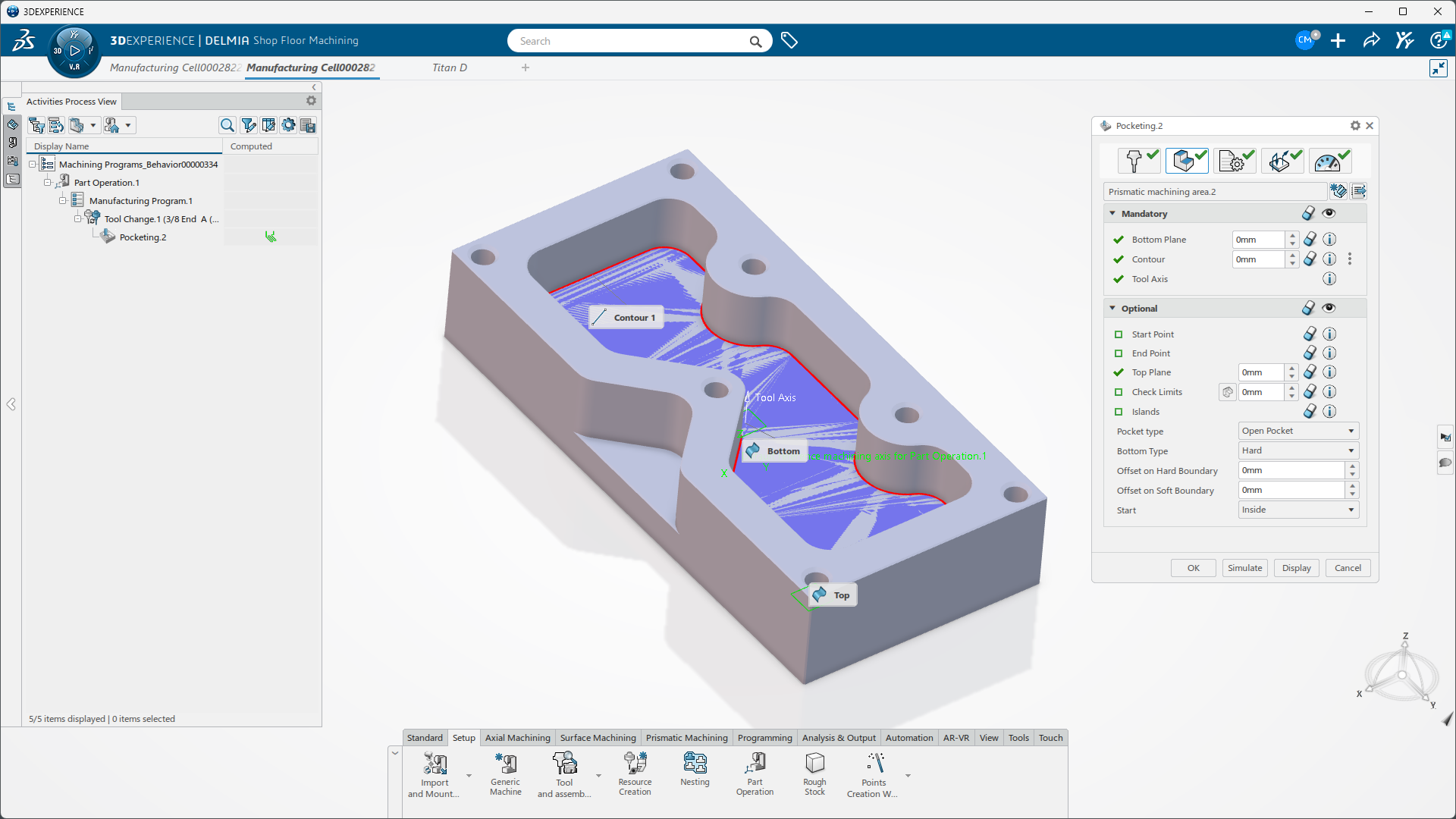Open the Titan D document tab
The image size is (1456, 819).
[450, 67]
